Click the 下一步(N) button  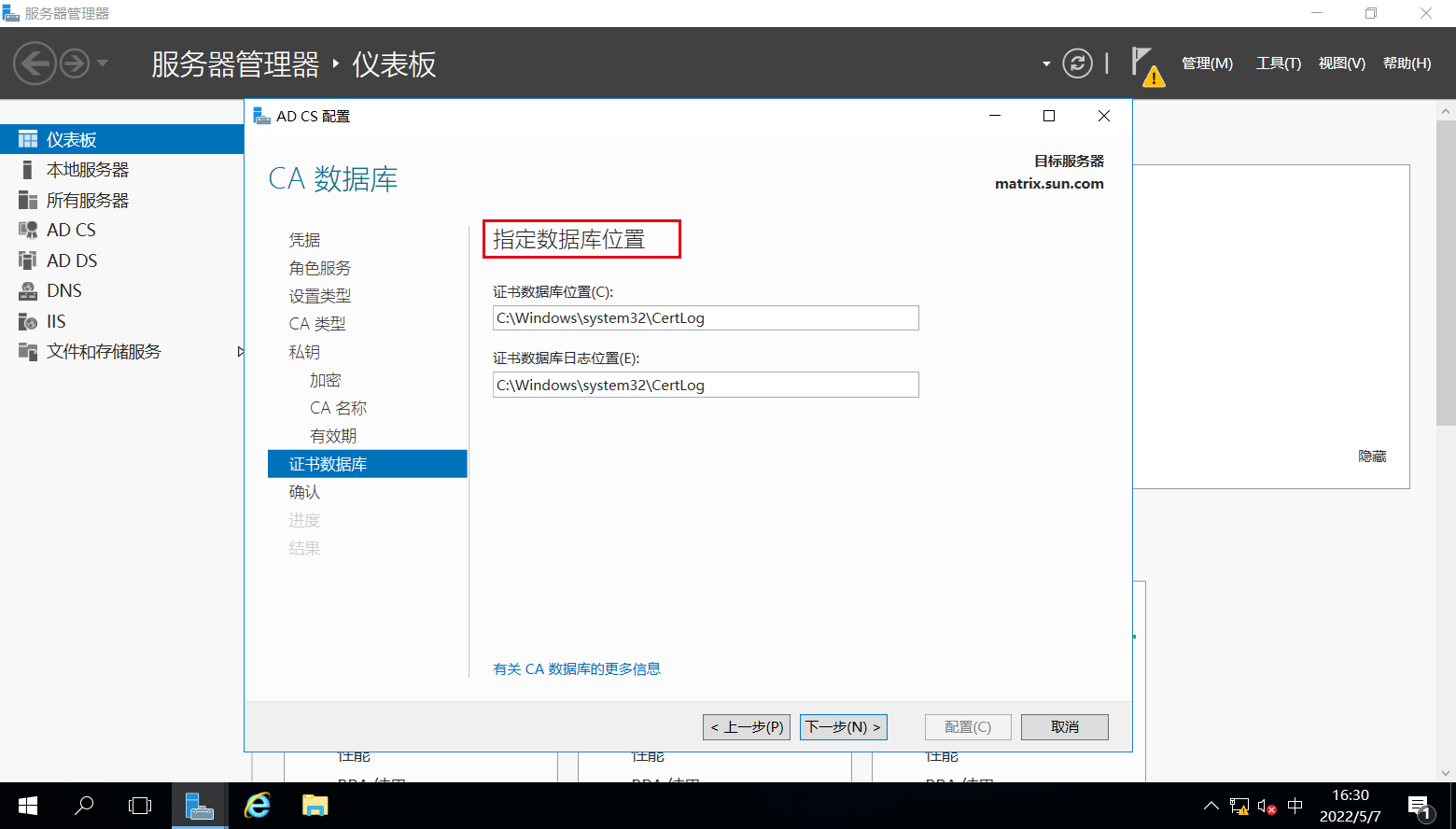[x=844, y=727]
